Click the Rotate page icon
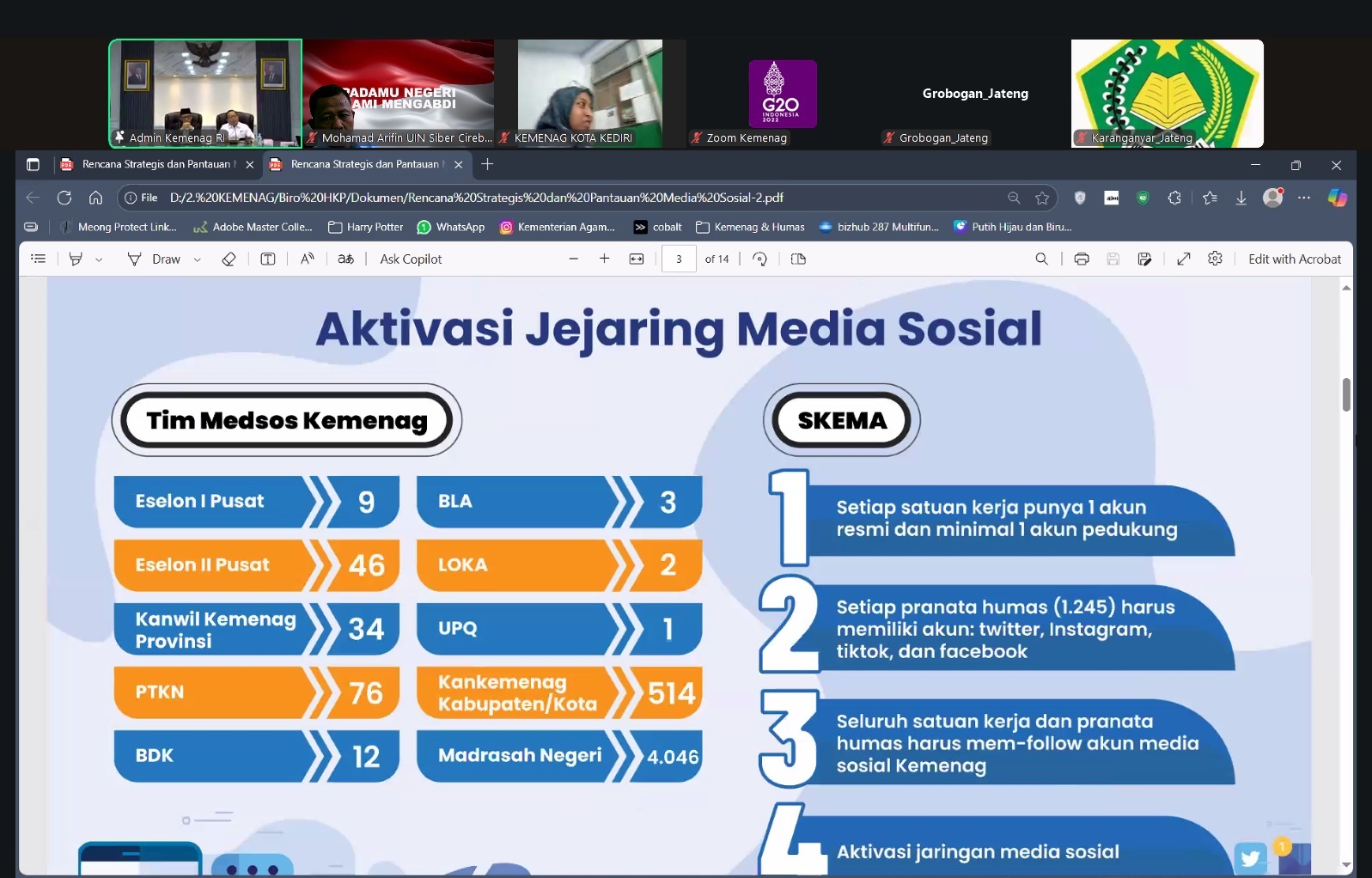Screen dimensions: 1372x878 759,259
